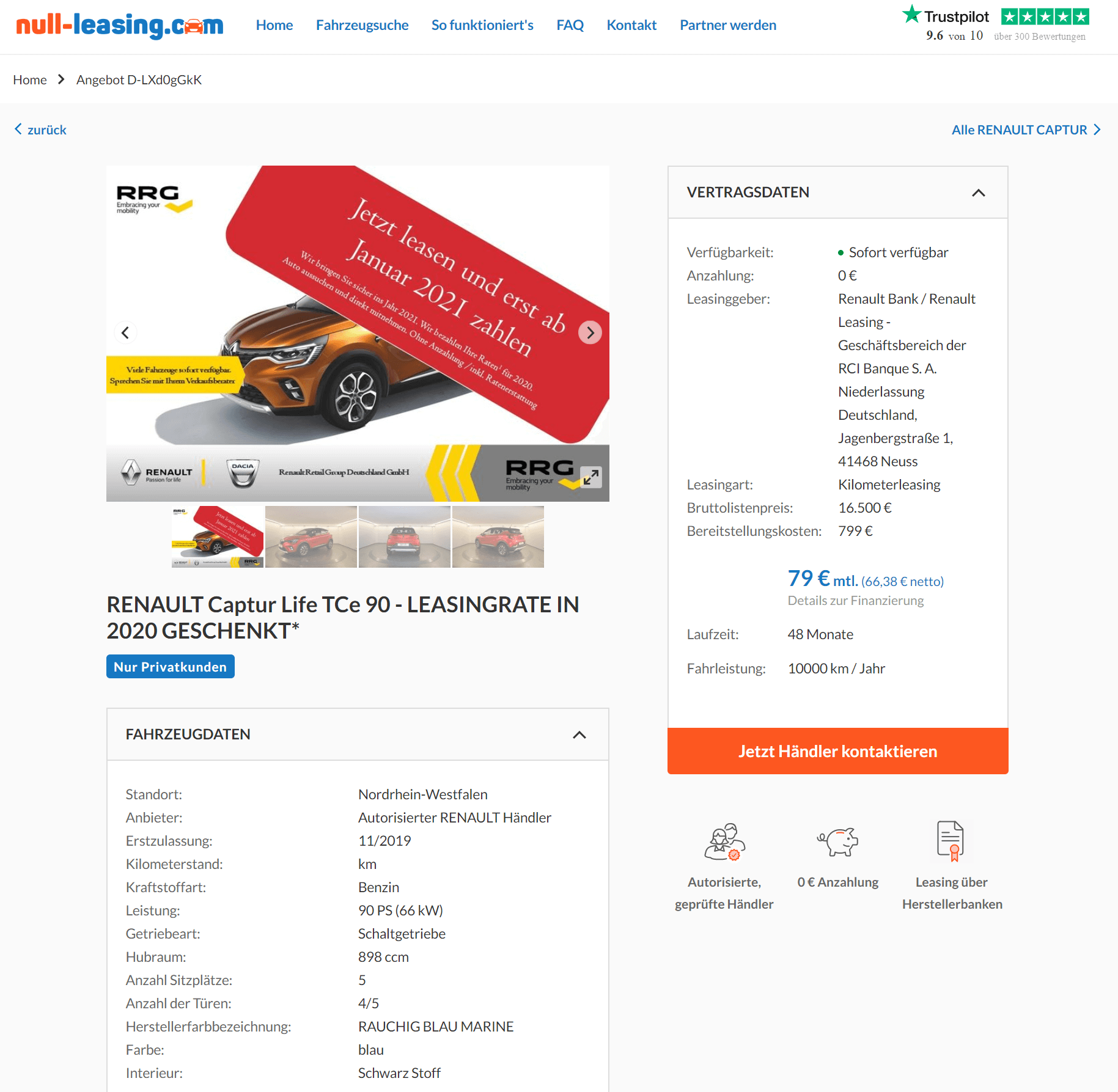Navigate to So funktioniert's

[x=482, y=25]
